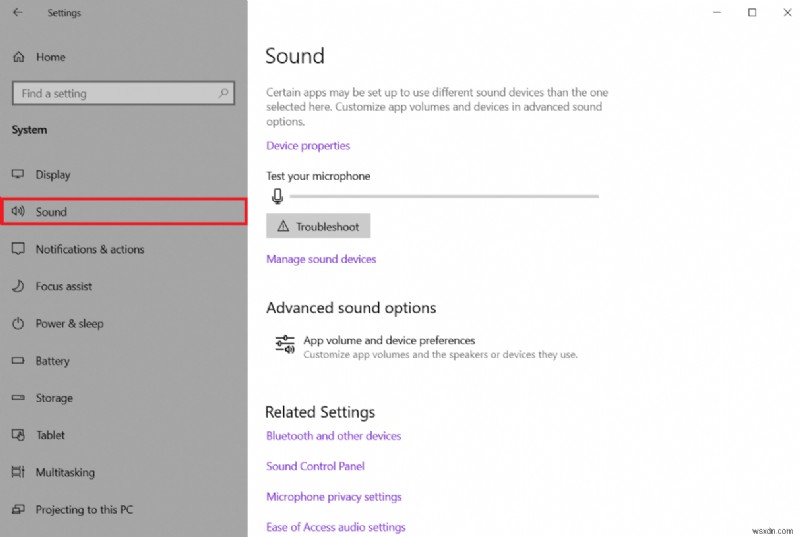Screen dimensions: 800x537
Task: Click the Sound speaker icon
Action: tap(18, 211)
